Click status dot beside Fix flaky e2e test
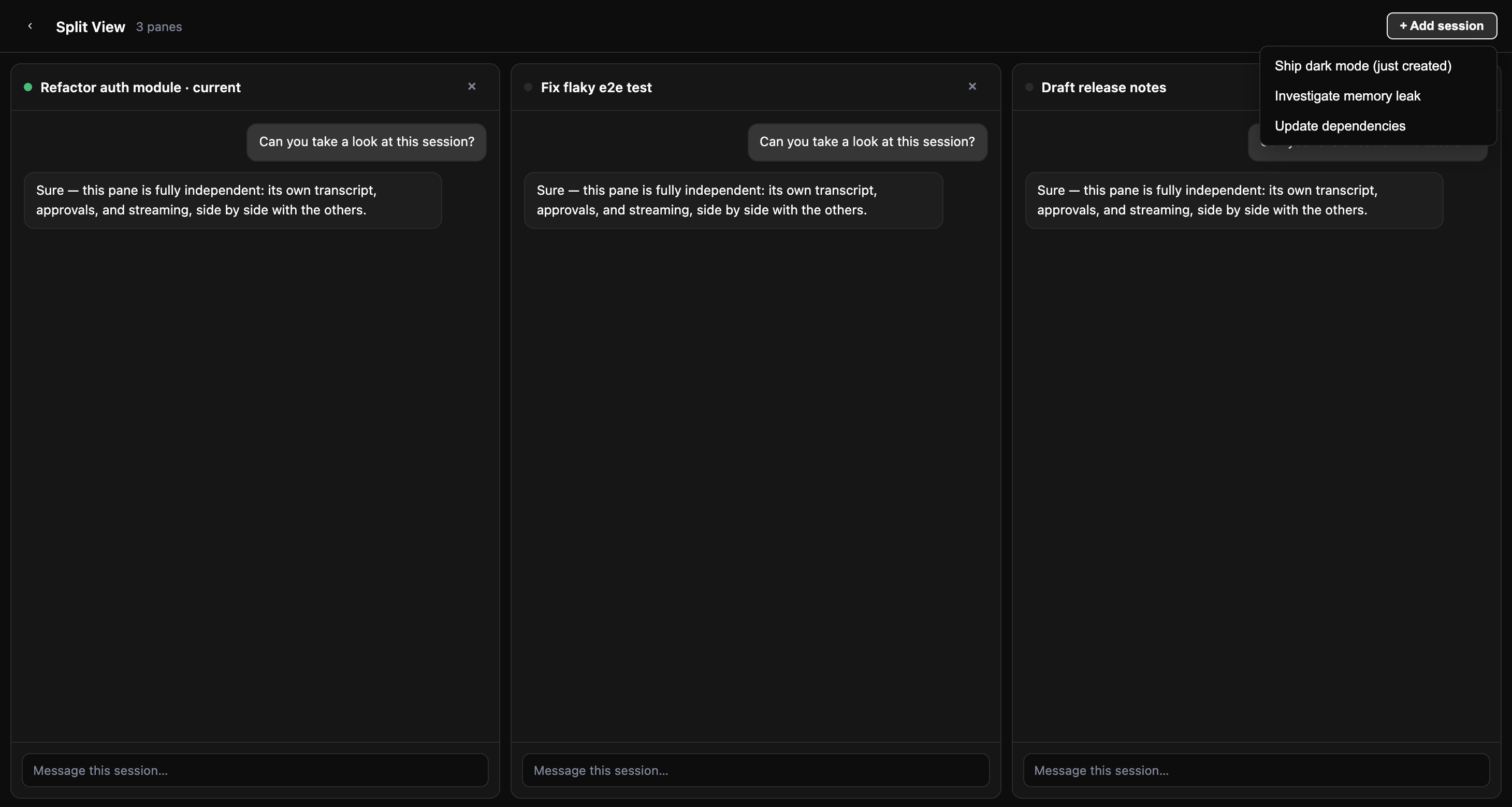 tap(528, 88)
